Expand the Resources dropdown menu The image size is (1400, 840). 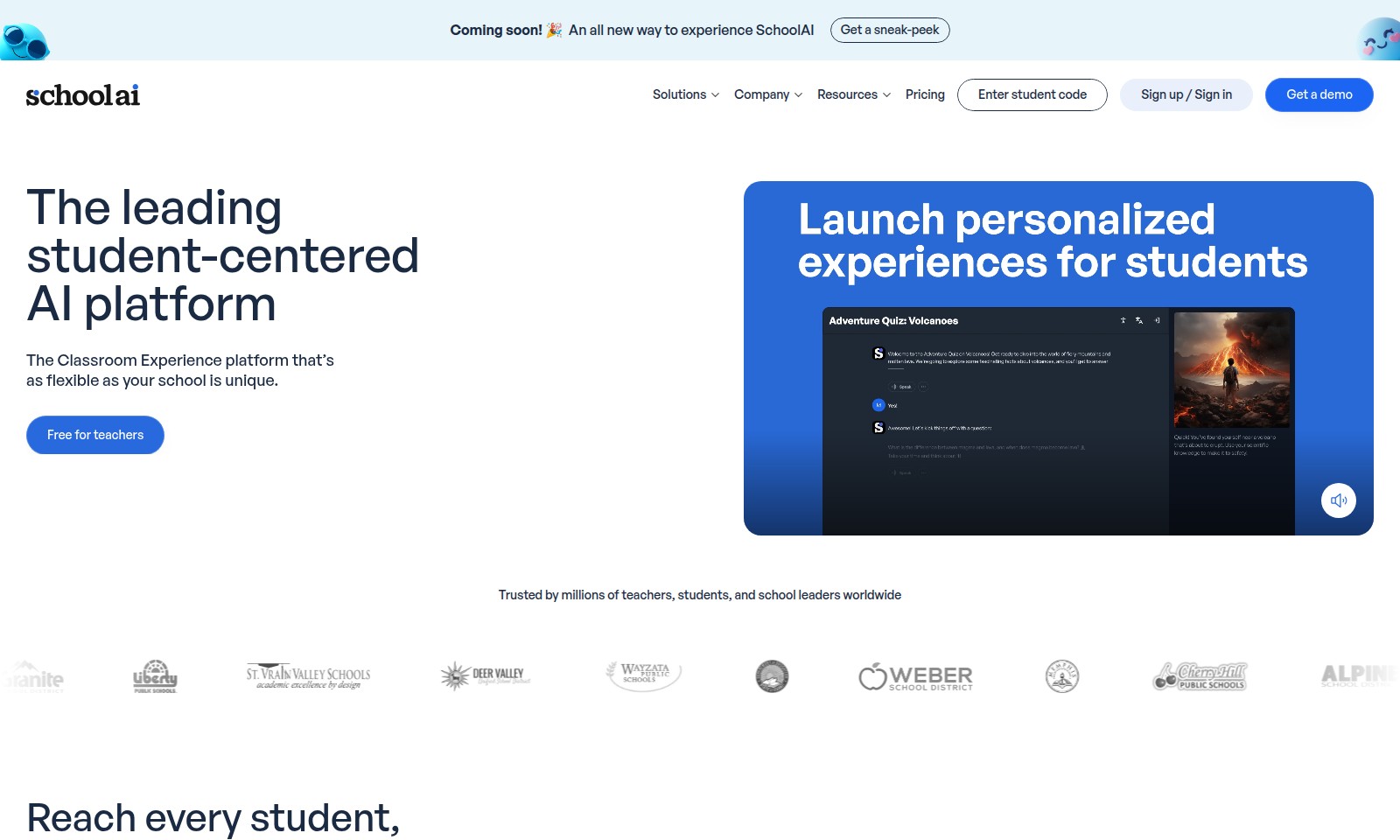point(854,94)
